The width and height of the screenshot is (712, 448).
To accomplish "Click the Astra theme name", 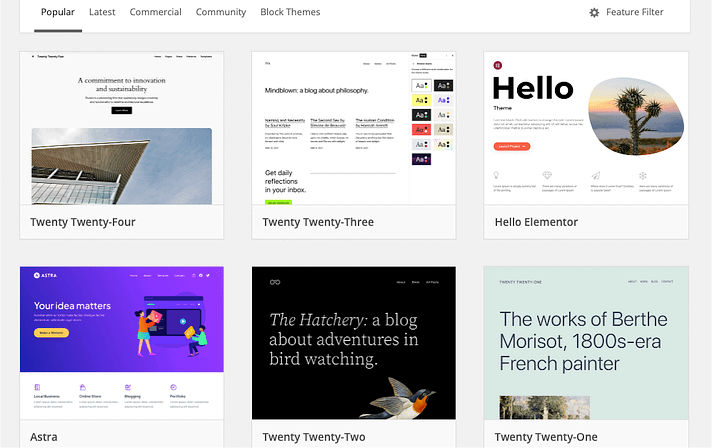I will click(x=44, y=437).
